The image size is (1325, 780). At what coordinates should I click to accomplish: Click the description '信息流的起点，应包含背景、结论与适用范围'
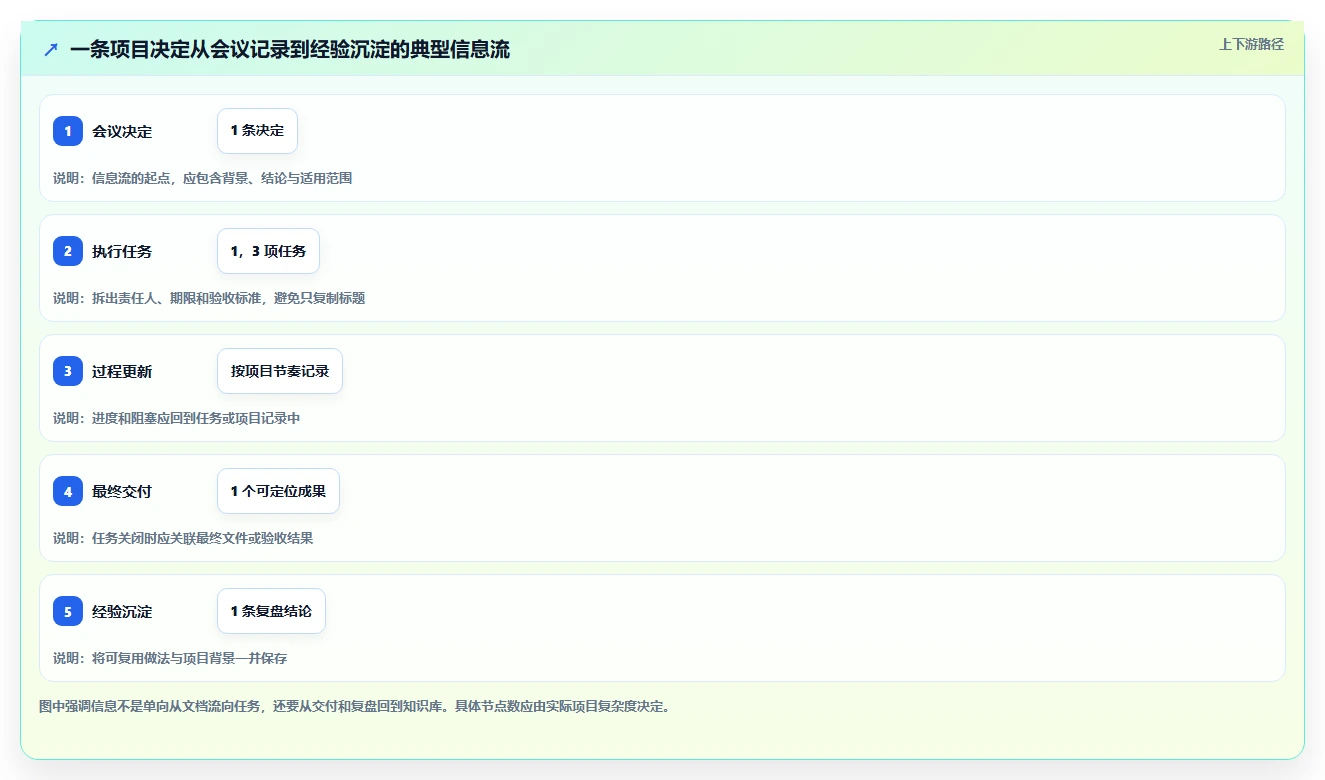222,178
